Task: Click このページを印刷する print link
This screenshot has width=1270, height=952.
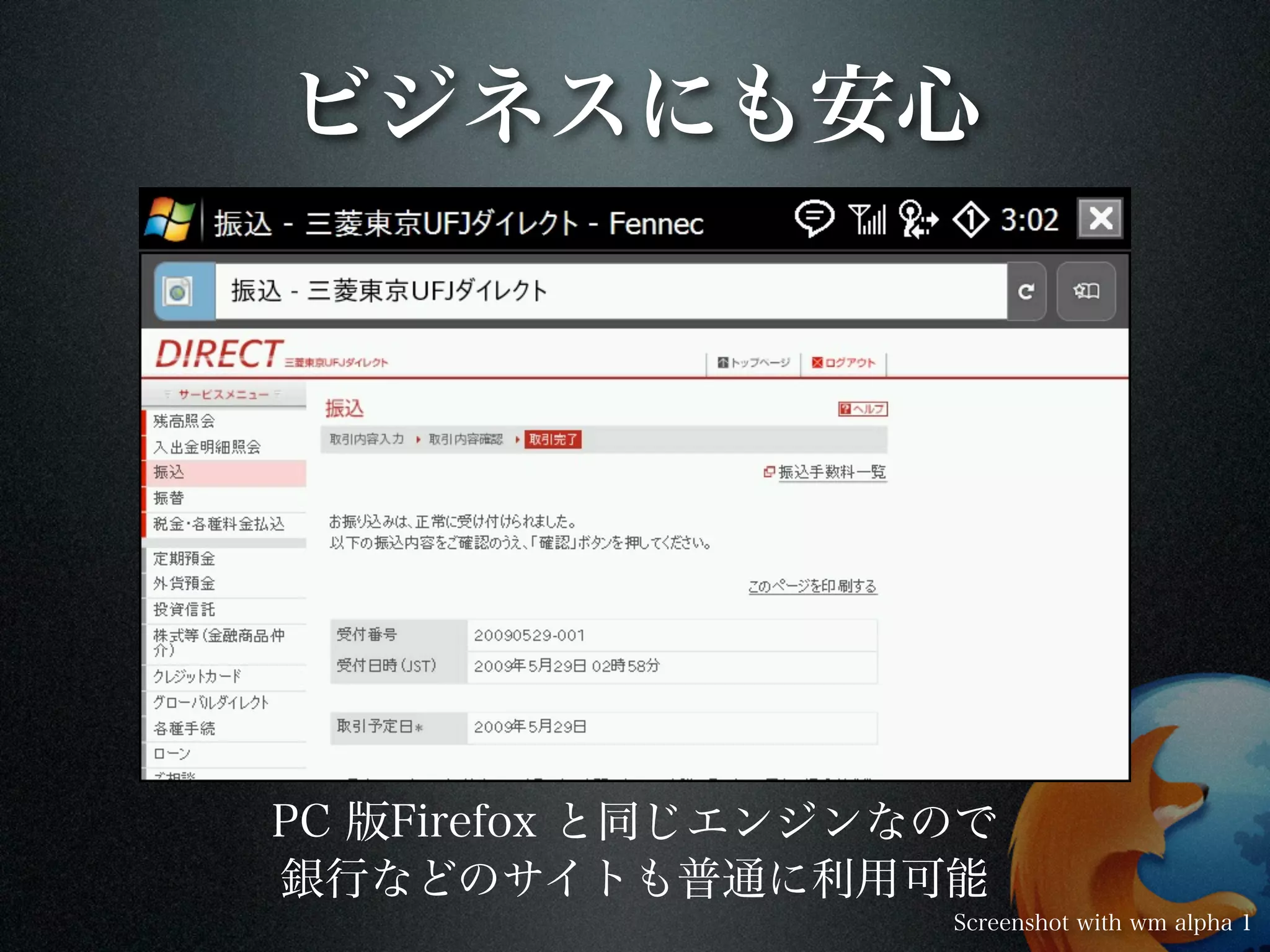Action: (x=812, y=586)
